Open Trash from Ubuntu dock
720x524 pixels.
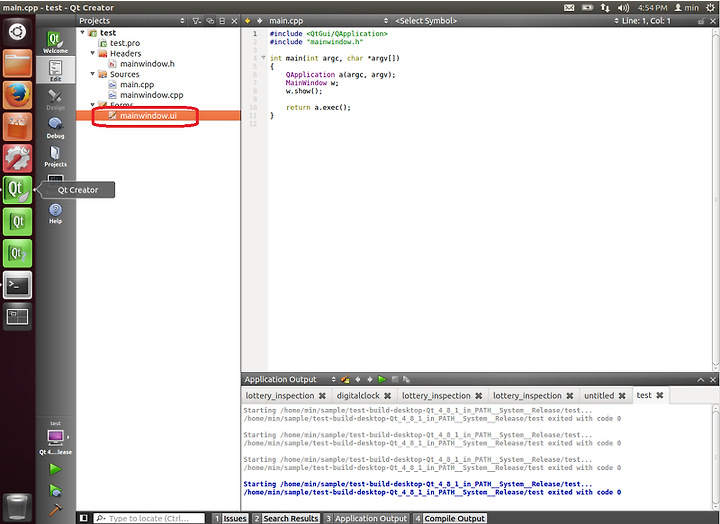click(17, 507)
